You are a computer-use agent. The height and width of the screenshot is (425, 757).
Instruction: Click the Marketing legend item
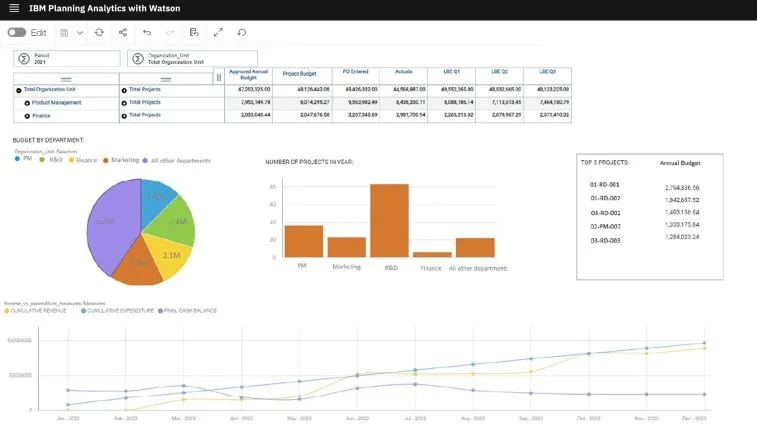tap(121, 160)
